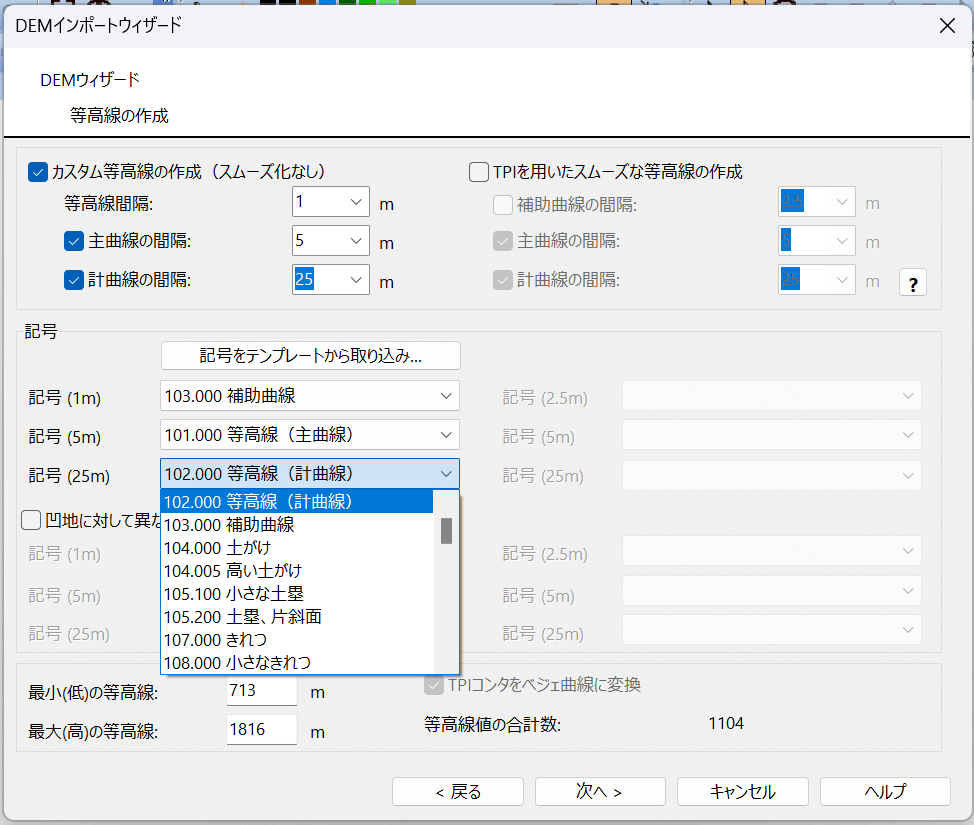
Task: Enable TPIを用いたスムーズな等高線の作成
Action: pos(478,171)
